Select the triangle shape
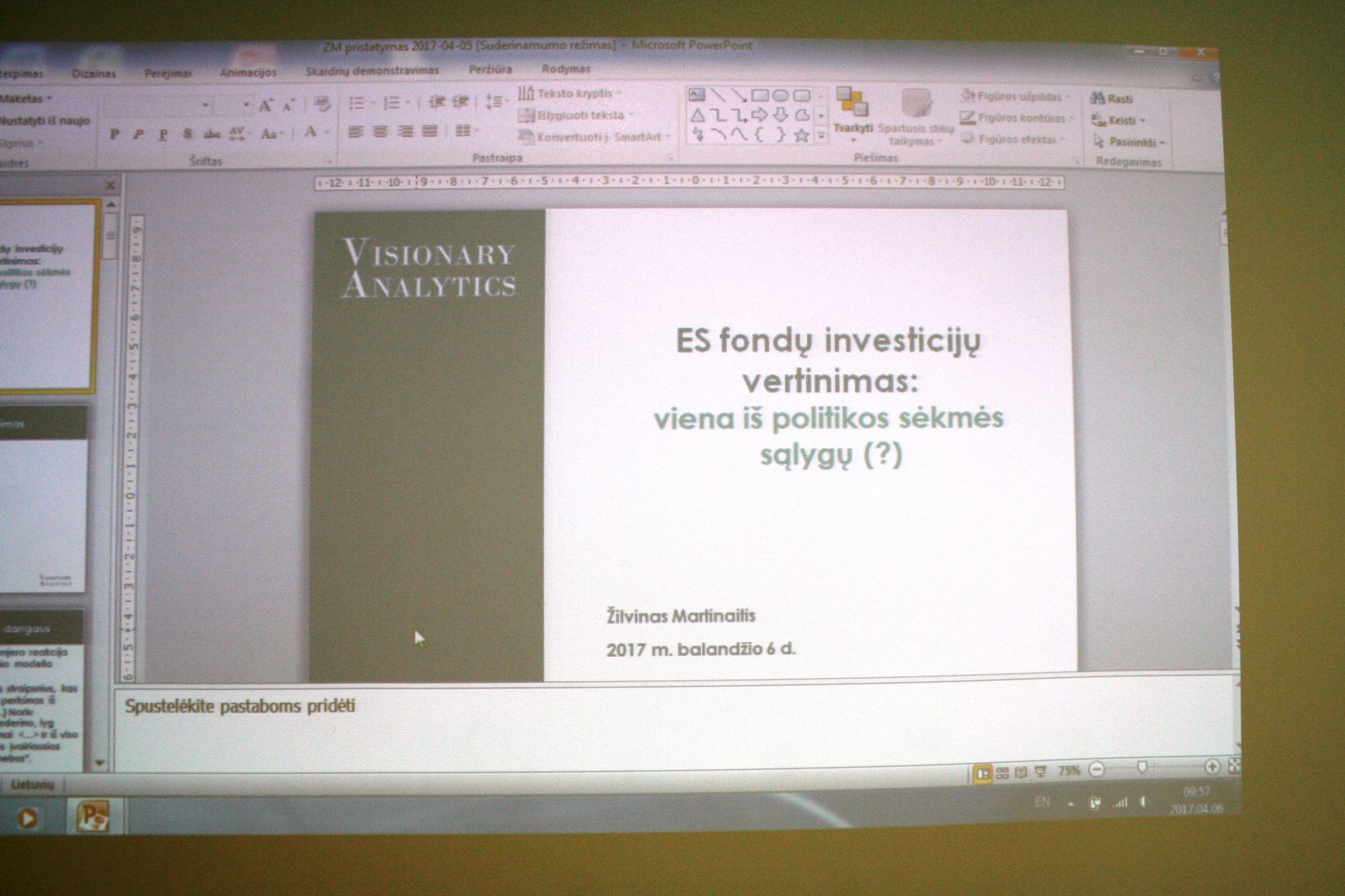The width and height of the screenshot is (1345, 896). [697, 115]
